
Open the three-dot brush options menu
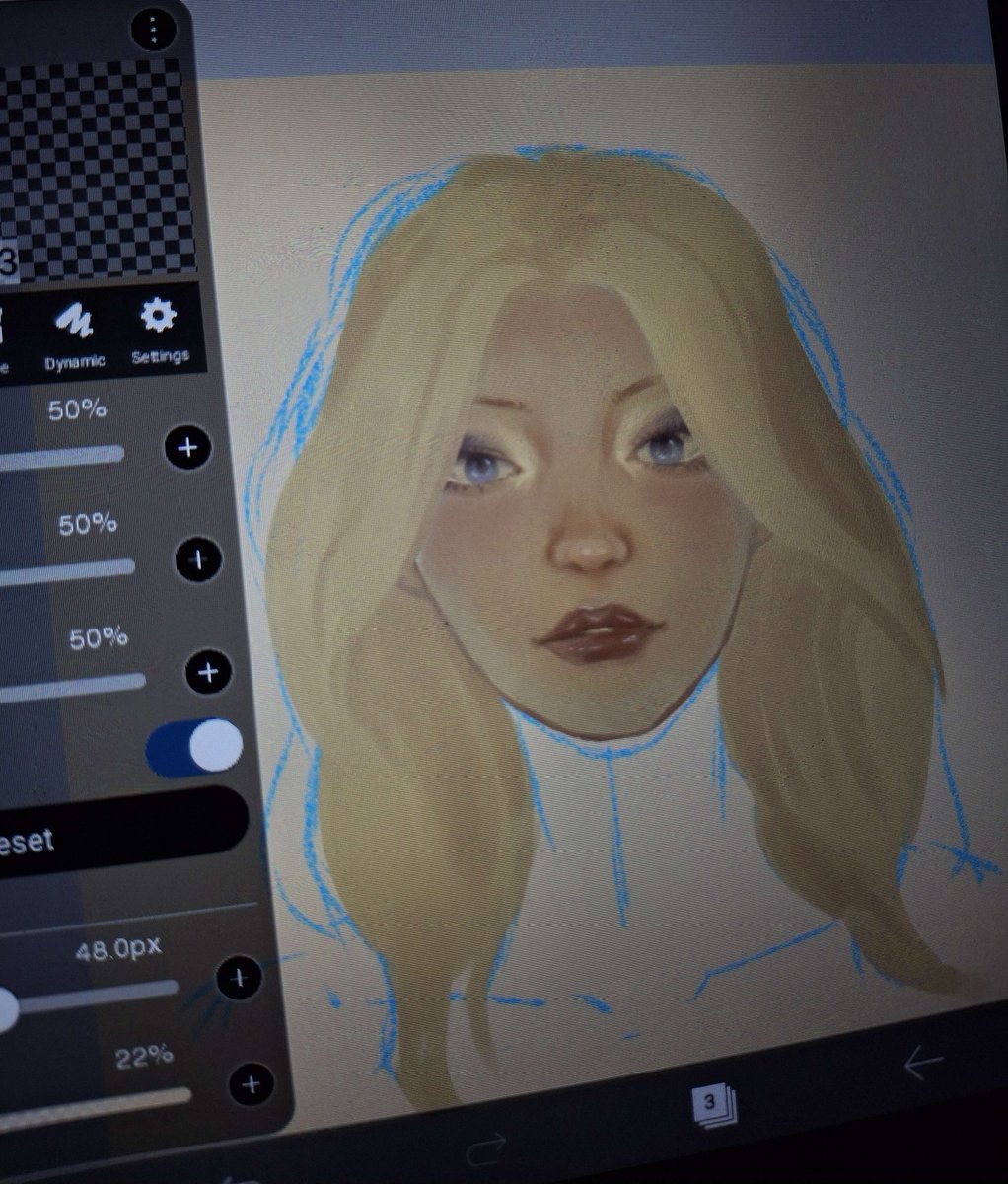click(155, 31)
